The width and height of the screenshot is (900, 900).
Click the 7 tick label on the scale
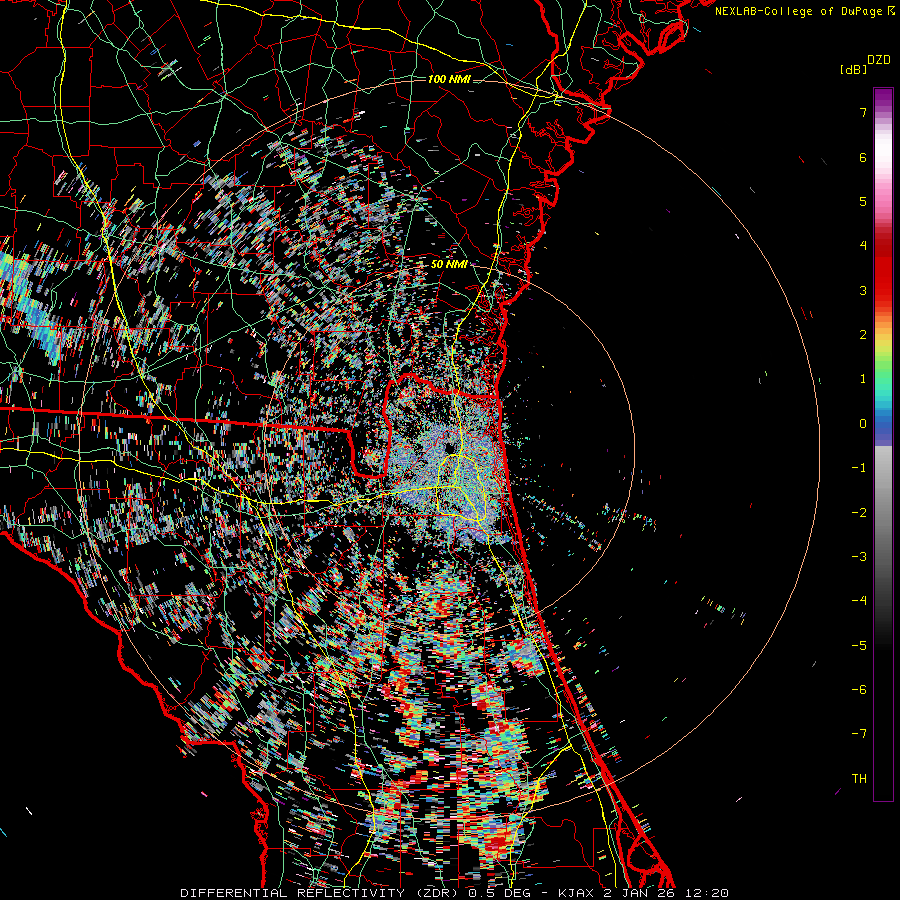click(x=863, y=112)
